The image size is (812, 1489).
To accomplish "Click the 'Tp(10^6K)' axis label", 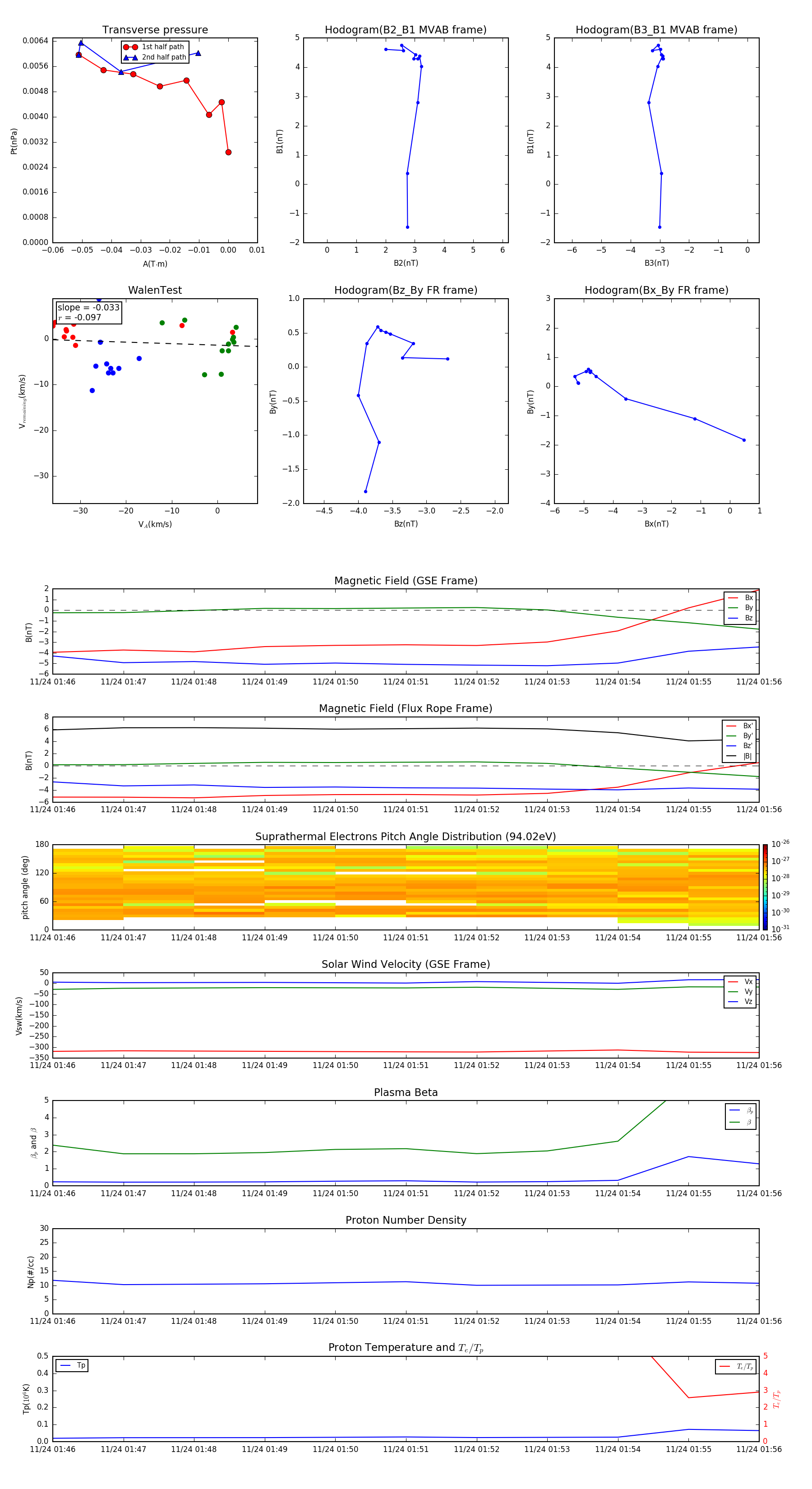I will click(x=26, y=1399).
